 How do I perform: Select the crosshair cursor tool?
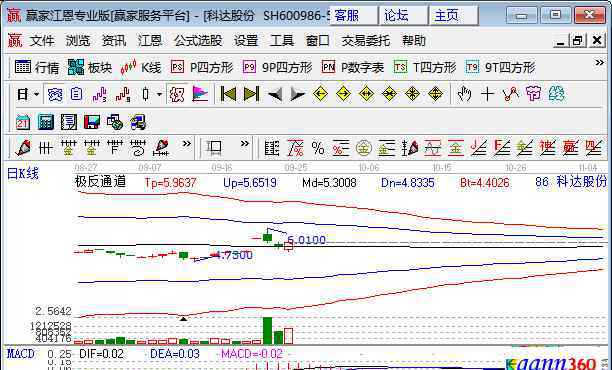pos(487,94)
